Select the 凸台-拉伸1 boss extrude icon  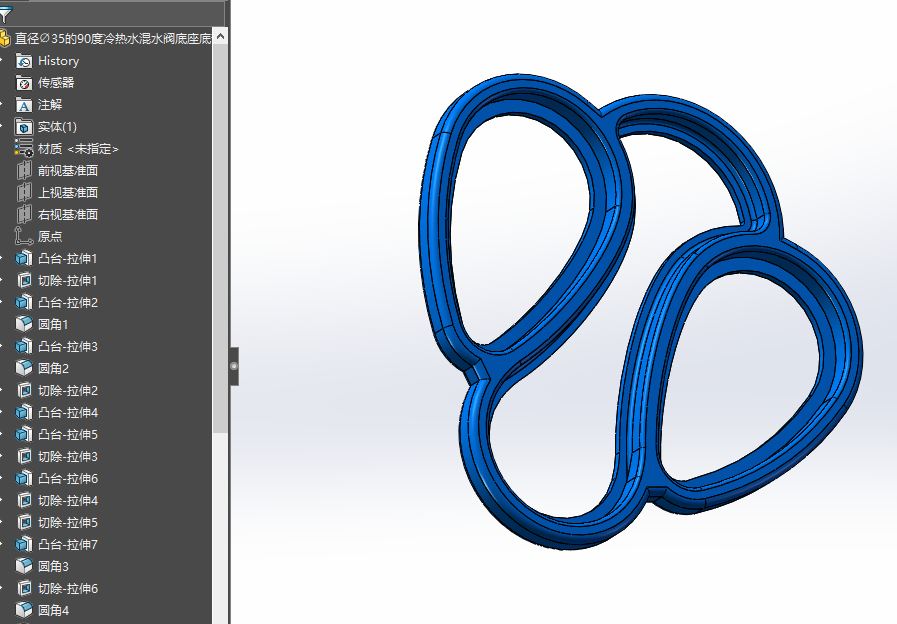pyautogui.click(x=23, y=259)
